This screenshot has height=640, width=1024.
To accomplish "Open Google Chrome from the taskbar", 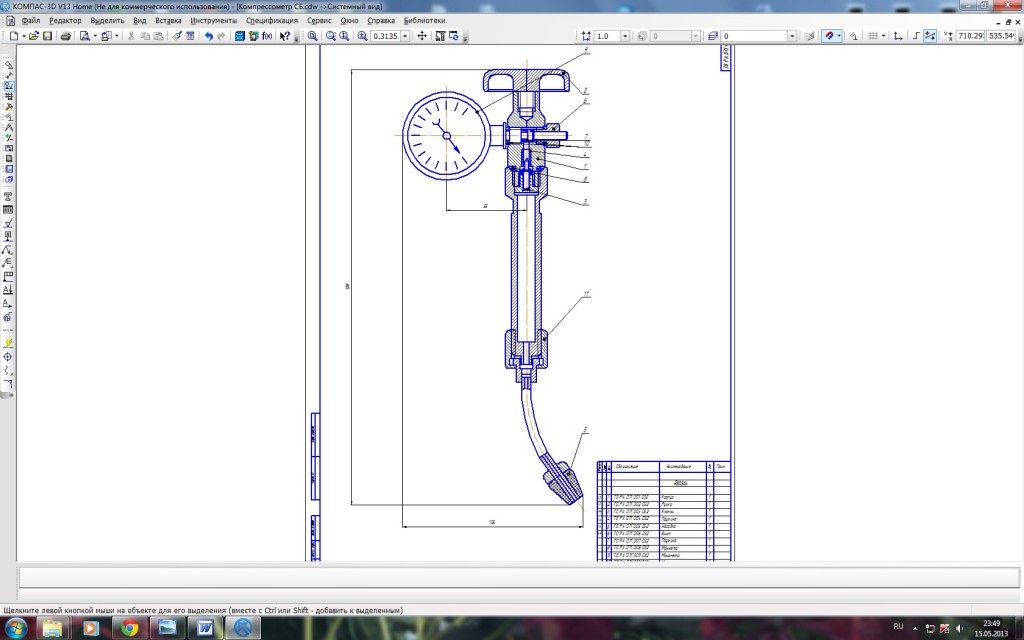I will (129, 628).
